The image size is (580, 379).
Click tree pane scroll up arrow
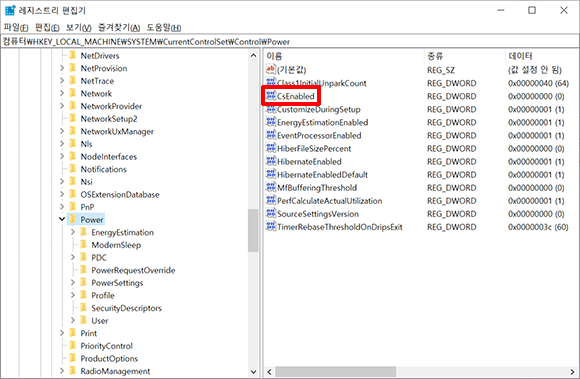tap(253, 55)
